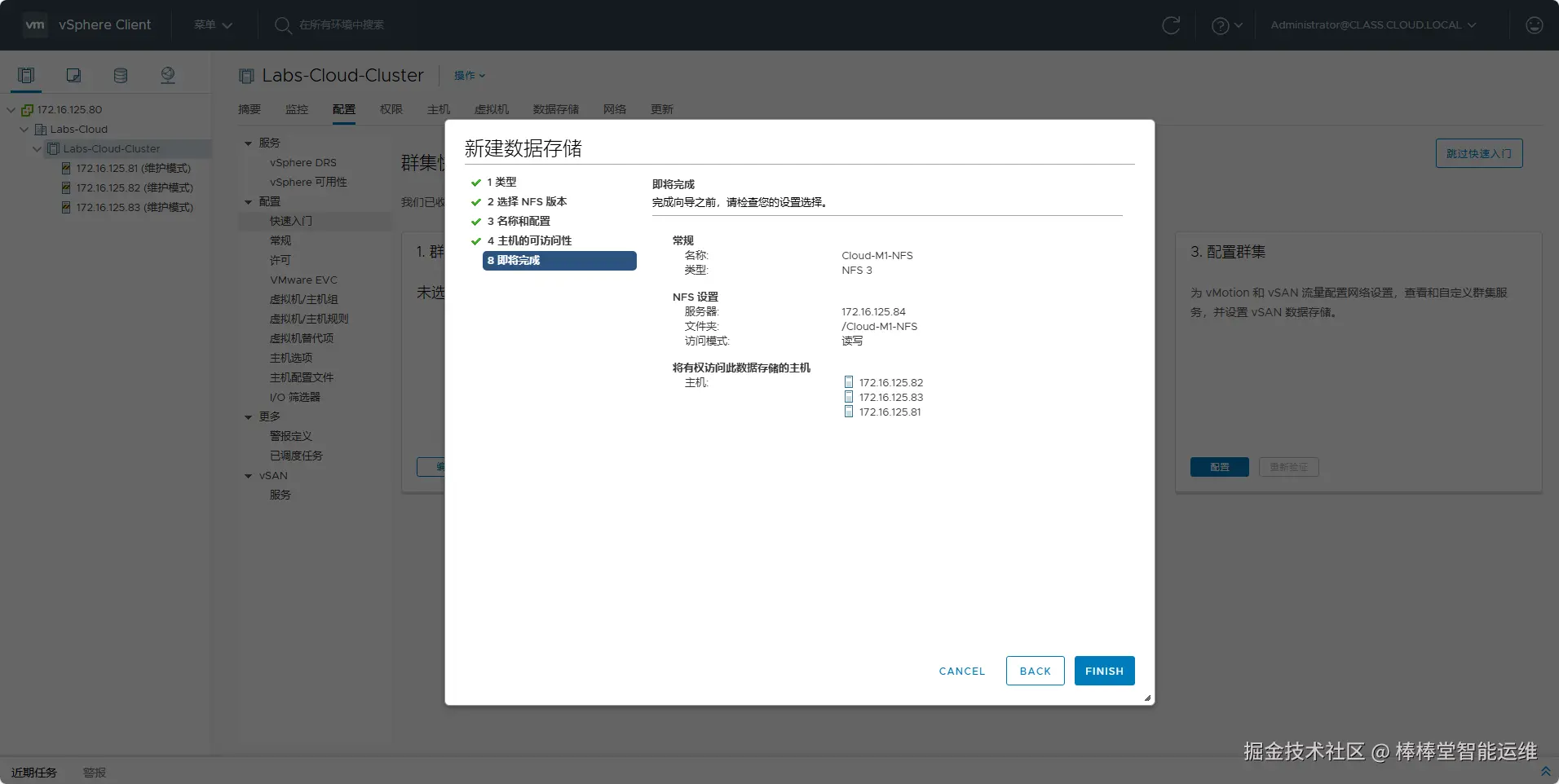Viewport: 1559px width, 784px height.
Task: Open the 近期任务 panel tab
Action: click(x=34, y=773)
